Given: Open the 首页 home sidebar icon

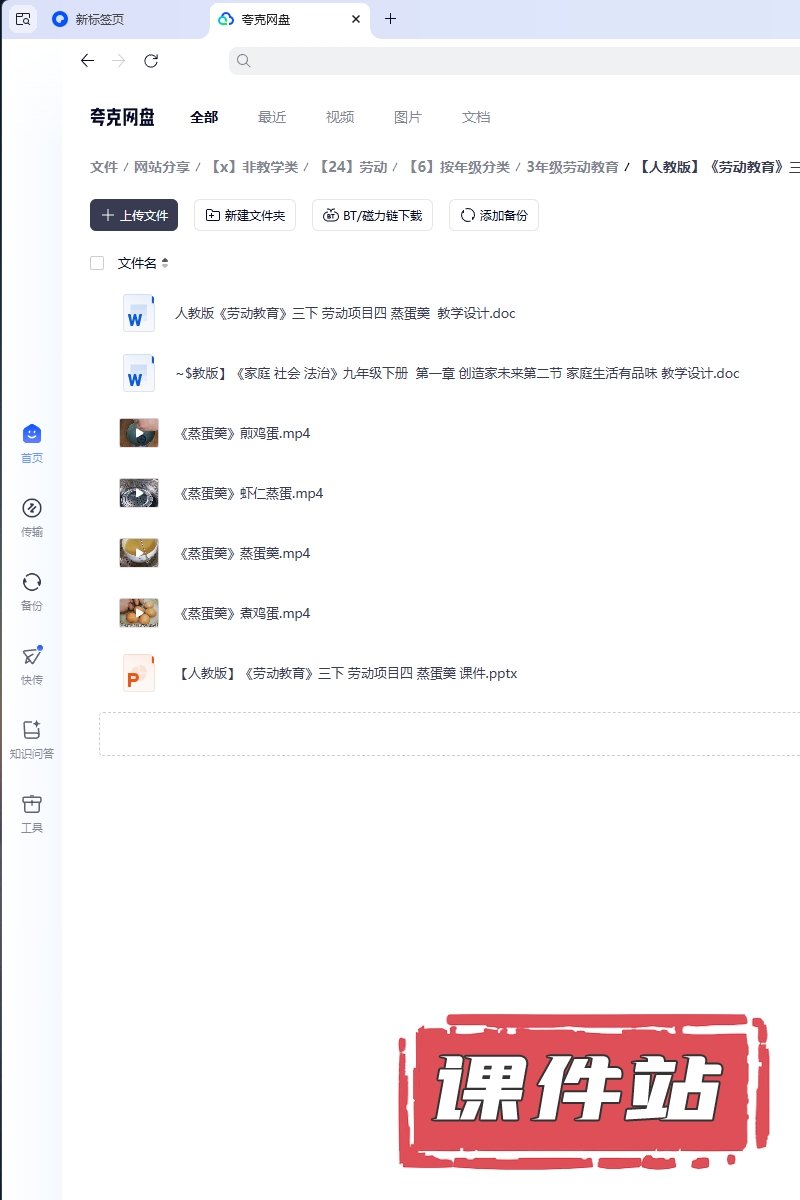Looking at the screenshot, I should pos(32,435).
